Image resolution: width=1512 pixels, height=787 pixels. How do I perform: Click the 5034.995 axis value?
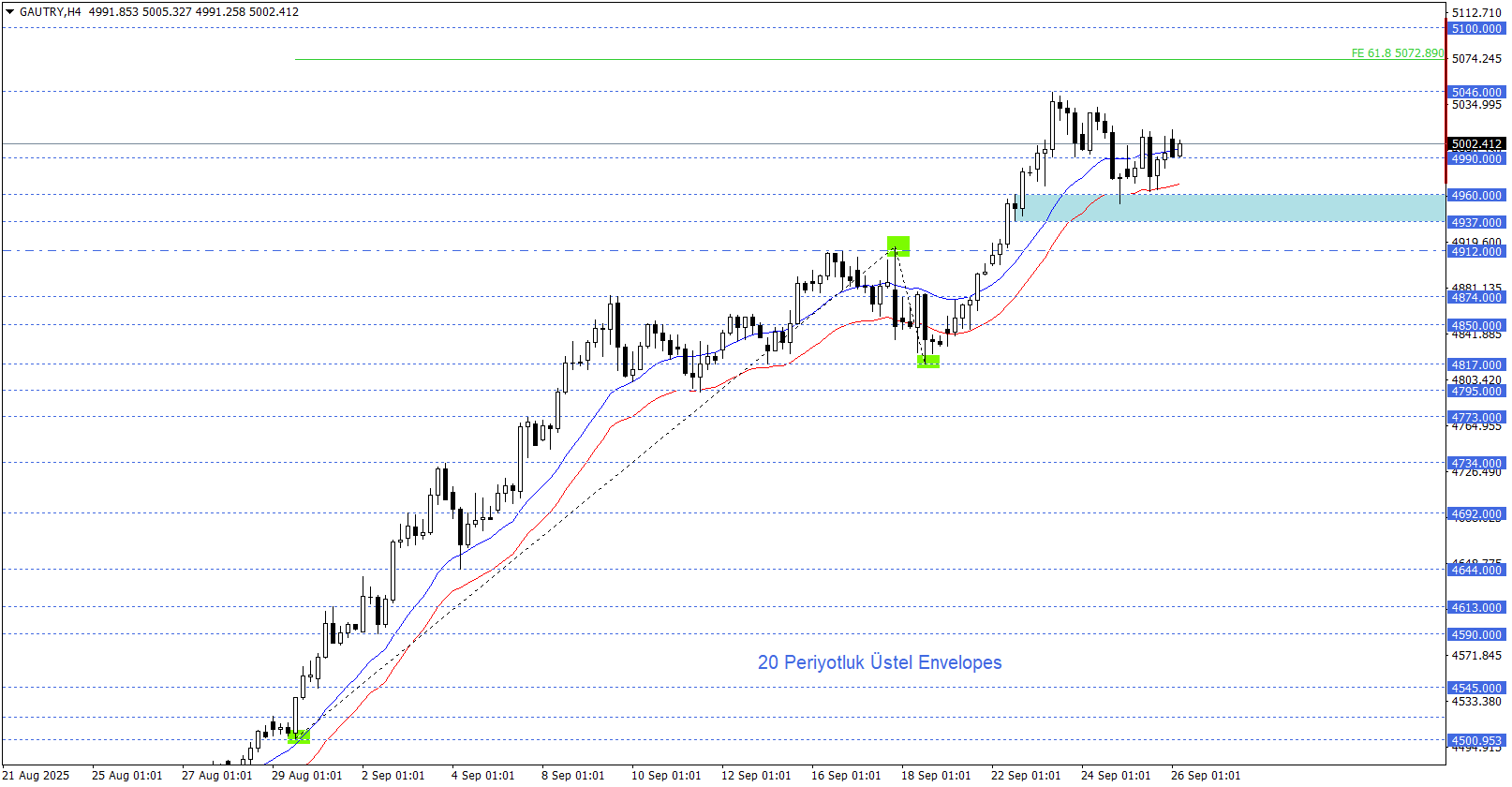click(x=1476, y=105)
